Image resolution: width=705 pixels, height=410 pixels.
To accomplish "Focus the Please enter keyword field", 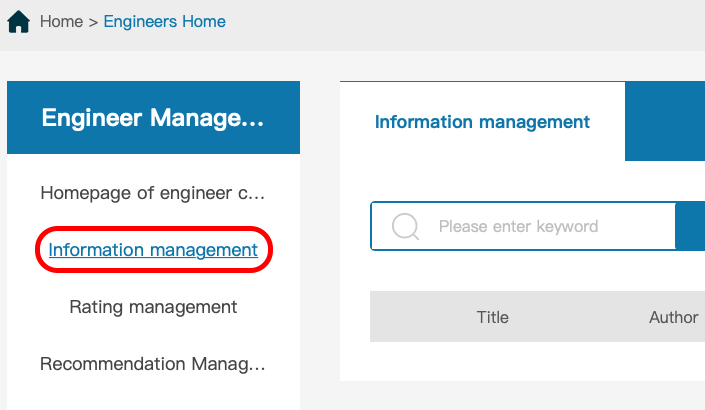I will tap(523, 226).
